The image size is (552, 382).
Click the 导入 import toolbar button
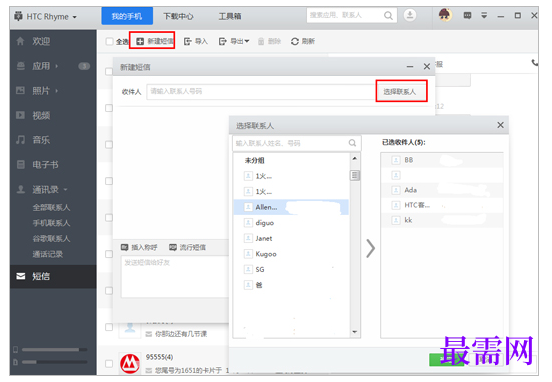click(196, 41)
